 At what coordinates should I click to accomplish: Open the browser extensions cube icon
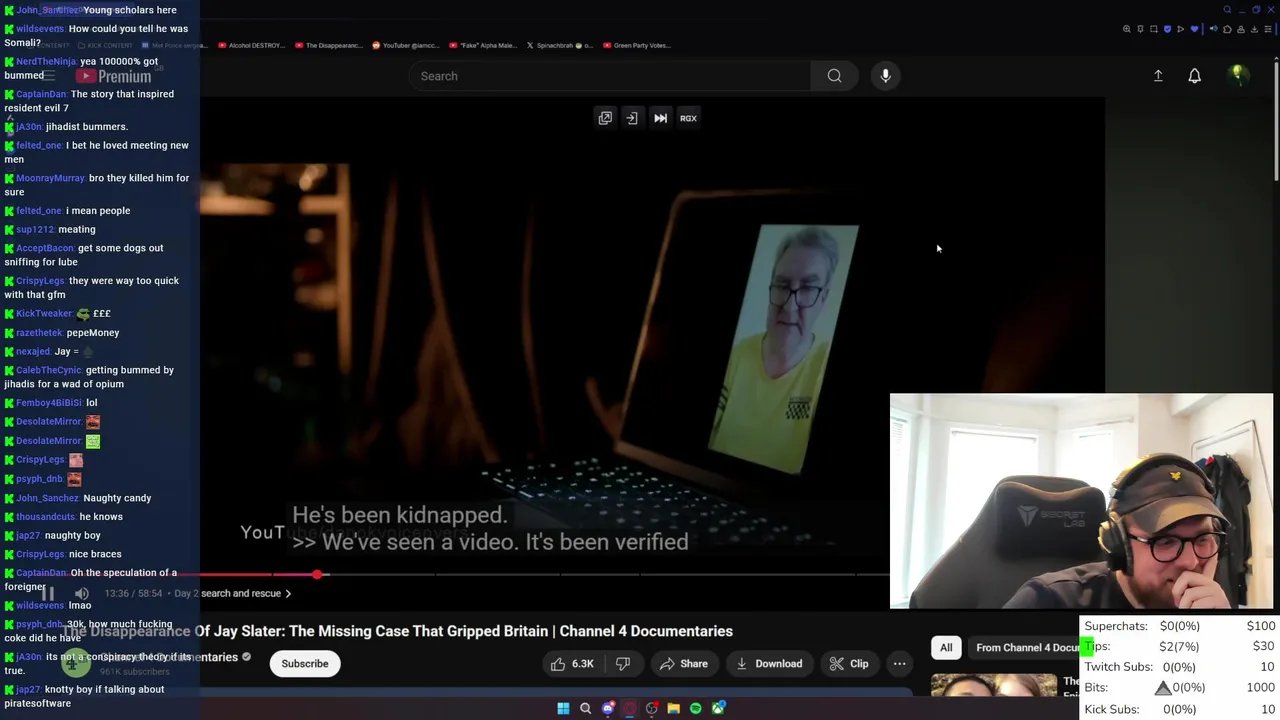pyautogui.click(x=1227, y=29)
